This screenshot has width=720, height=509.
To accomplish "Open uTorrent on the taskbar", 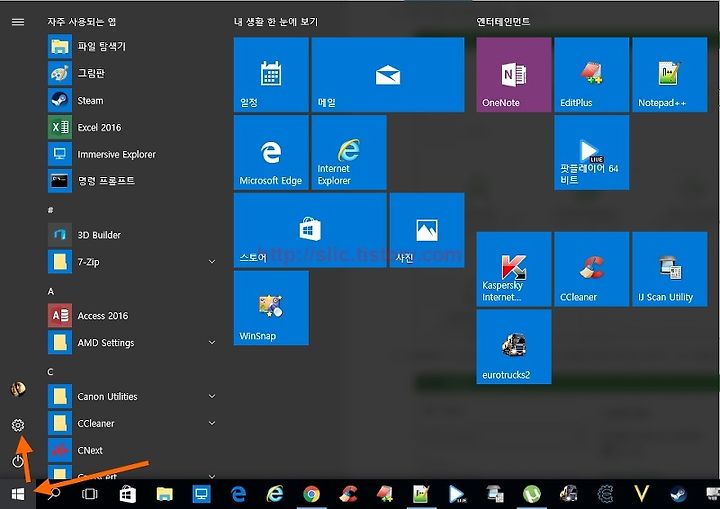I will (x=532, y=494).
